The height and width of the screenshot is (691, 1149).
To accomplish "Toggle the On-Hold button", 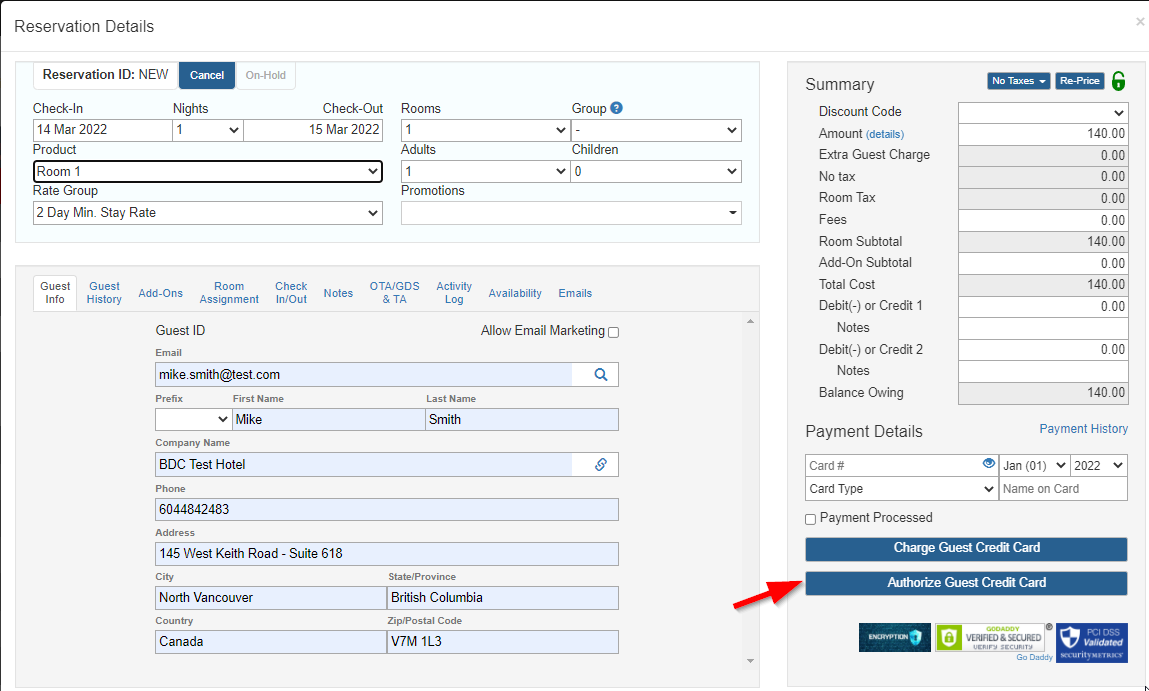I will [x=265, y=75].
